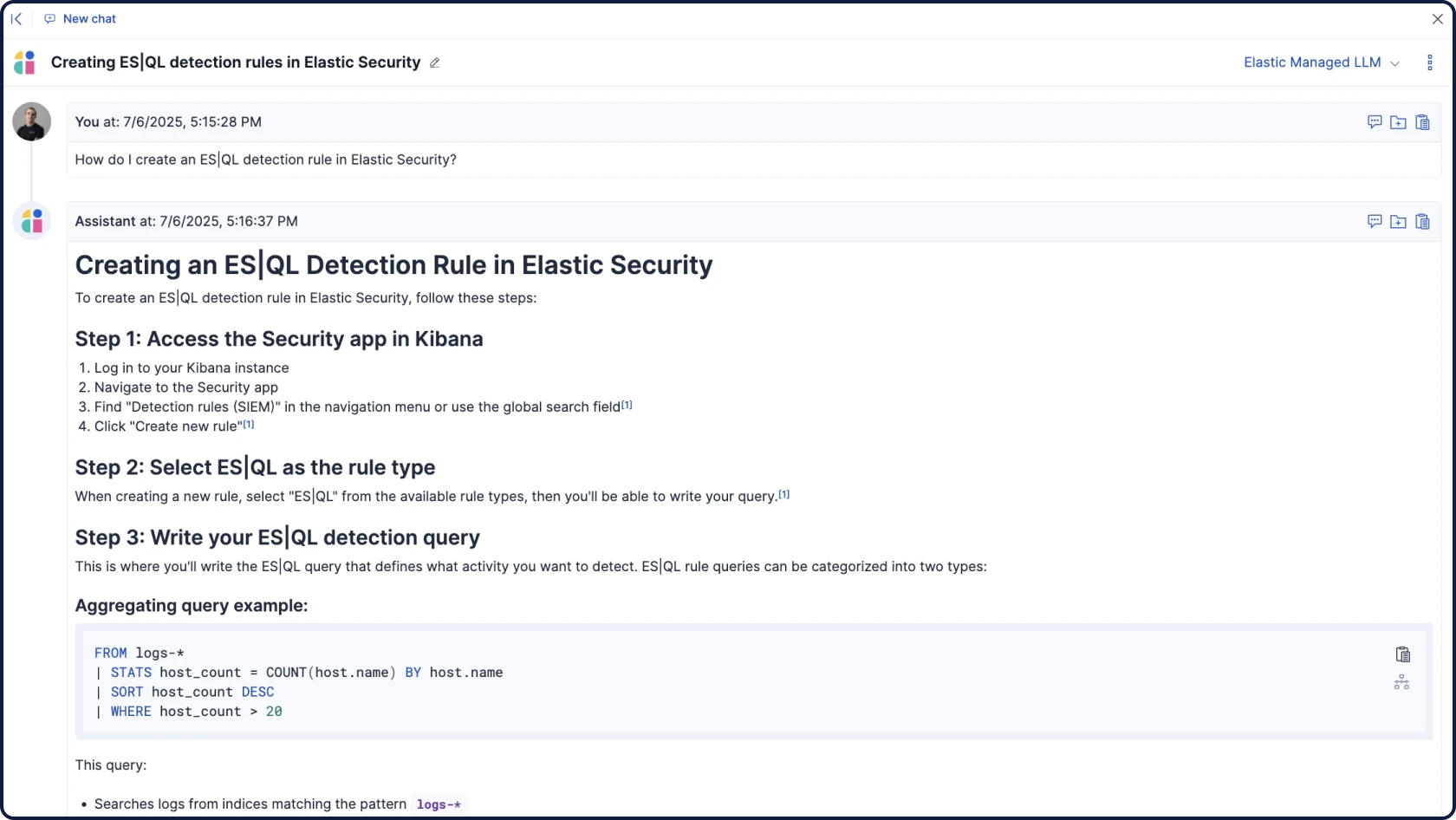Open citation [1] after Create new rule

tap(249, 424)
